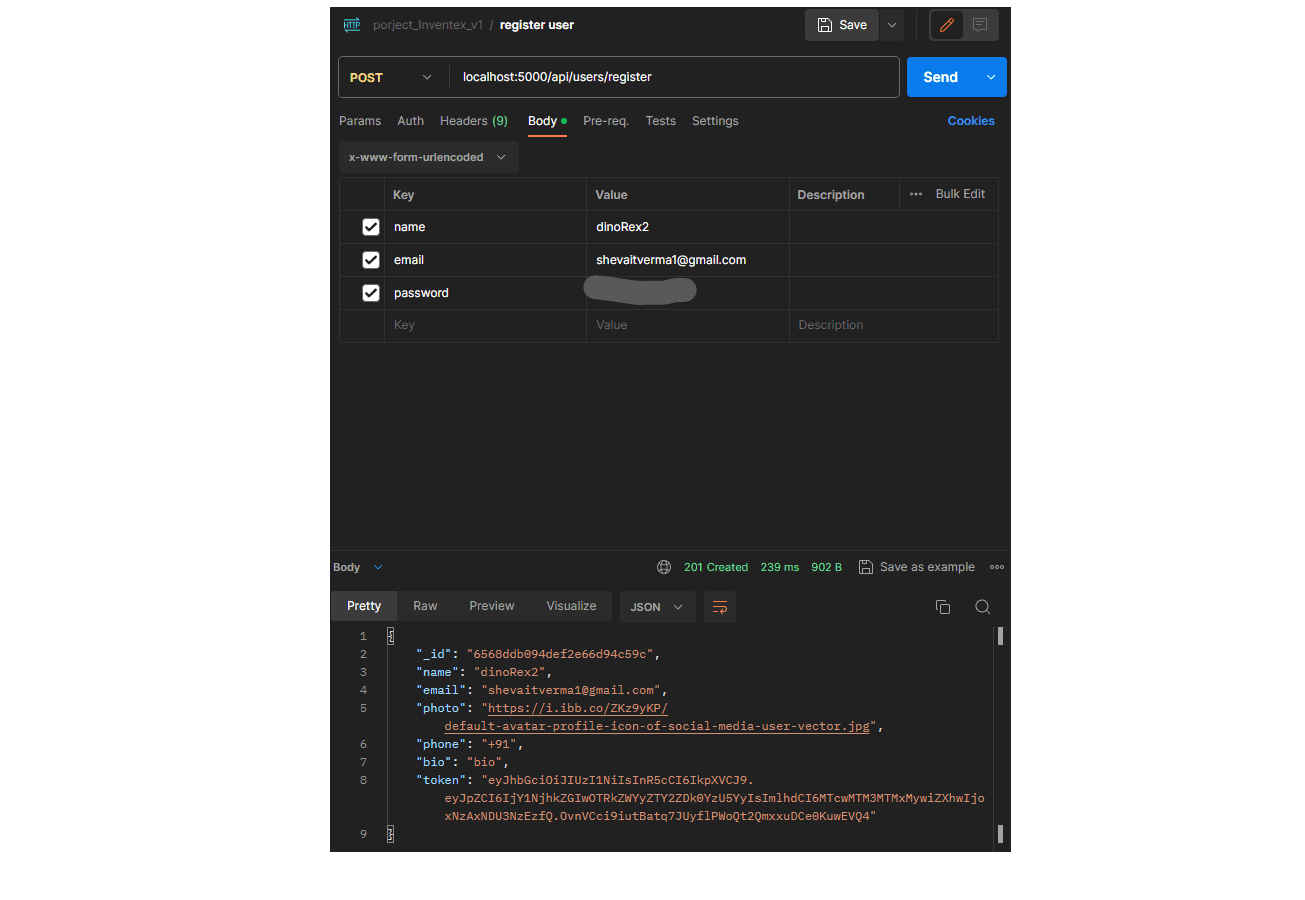1305x900 pixels.
Task: Uncheck the name parameter checkbox
Action: pos(371,227)
